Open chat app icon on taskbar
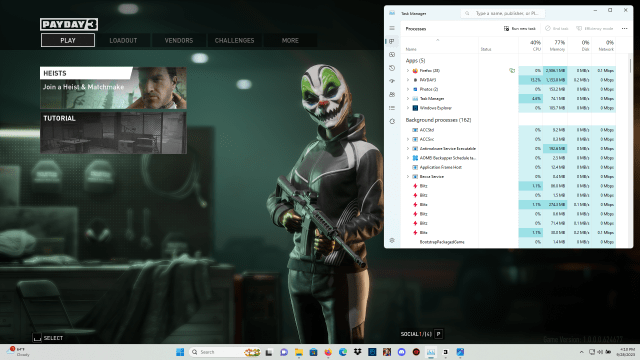 (284, 352)
